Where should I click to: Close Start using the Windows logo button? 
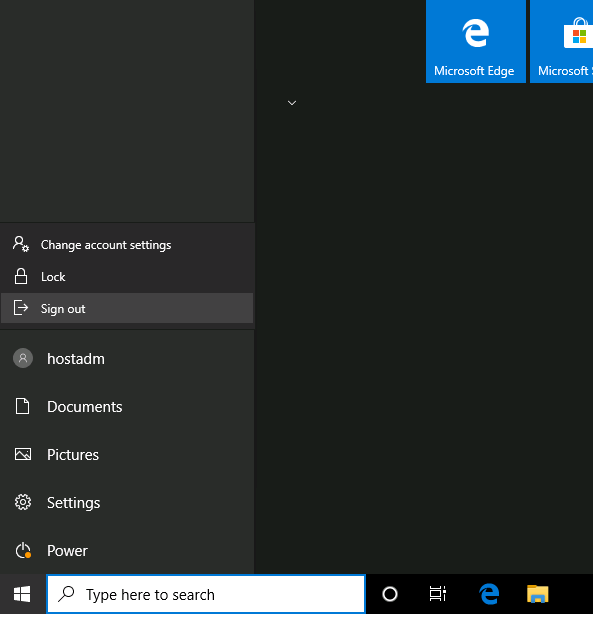[23, 594]
